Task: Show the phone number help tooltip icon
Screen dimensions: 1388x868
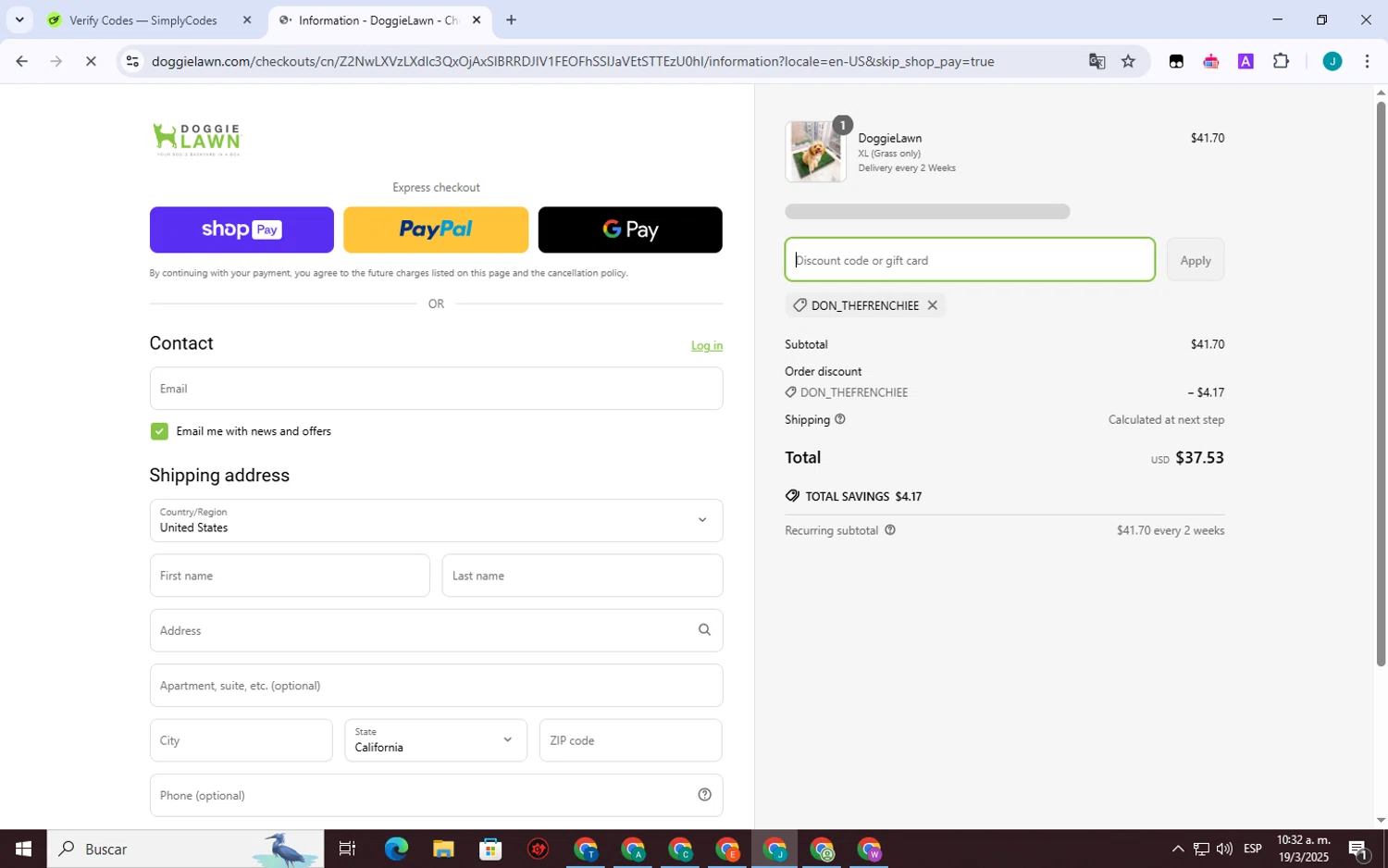Action: click(704, 795)
